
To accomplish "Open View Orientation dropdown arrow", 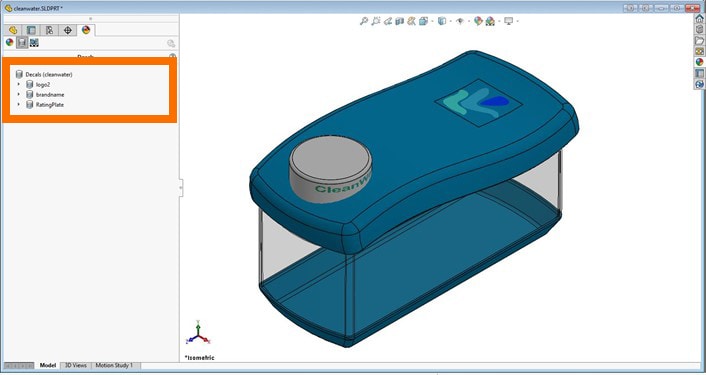I will 432,21.
